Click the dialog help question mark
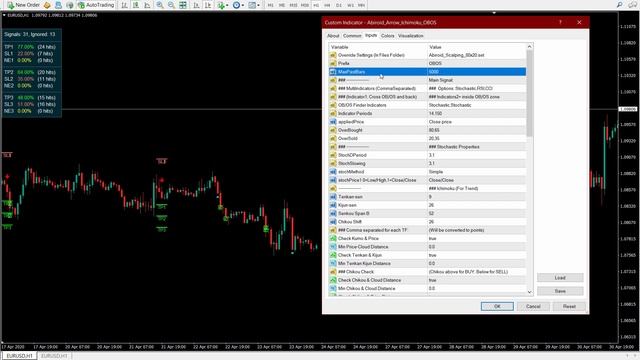 pyautogui.click(x=560, y=22)
